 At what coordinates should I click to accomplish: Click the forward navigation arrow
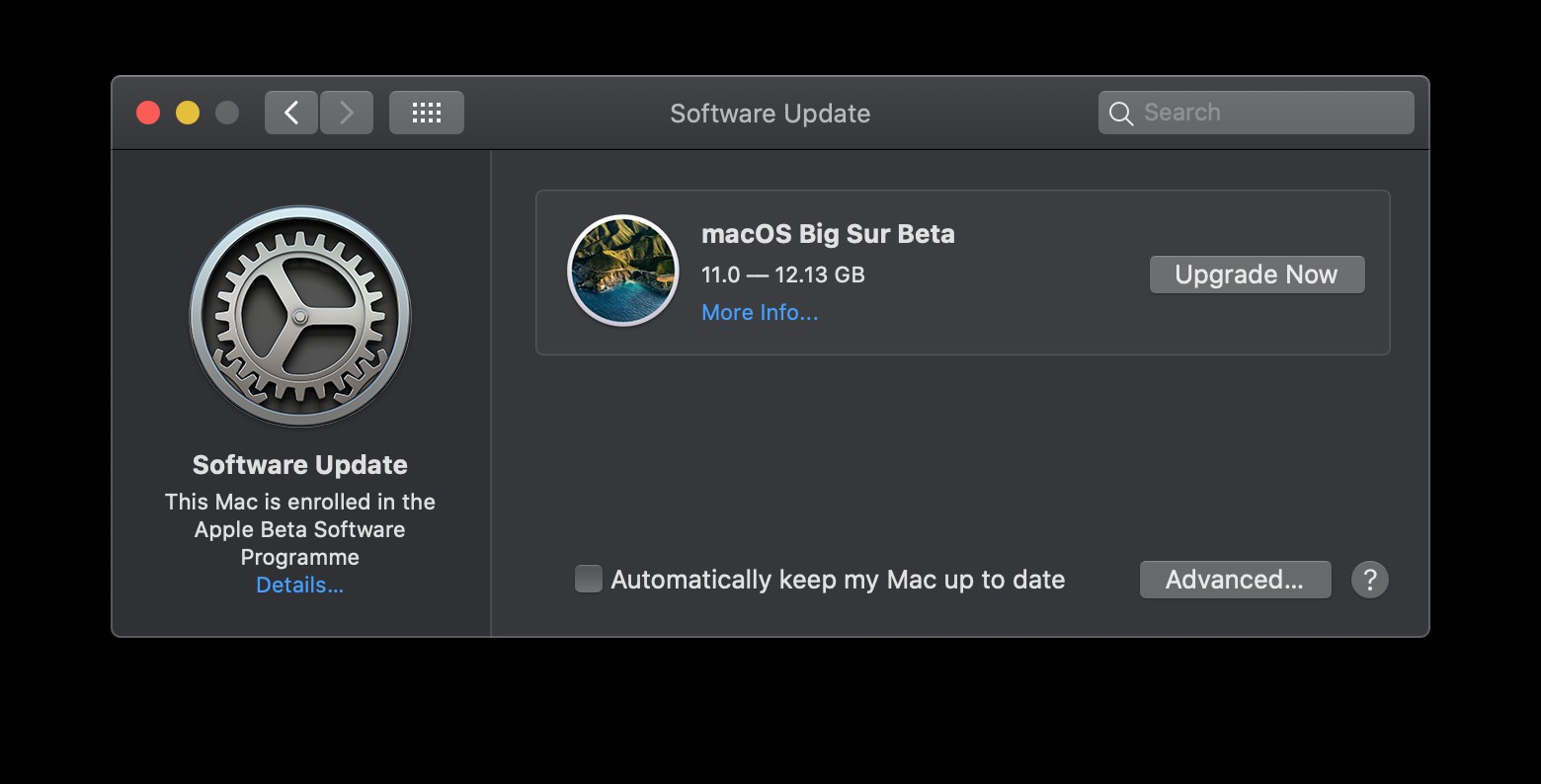tap(346, 112)
